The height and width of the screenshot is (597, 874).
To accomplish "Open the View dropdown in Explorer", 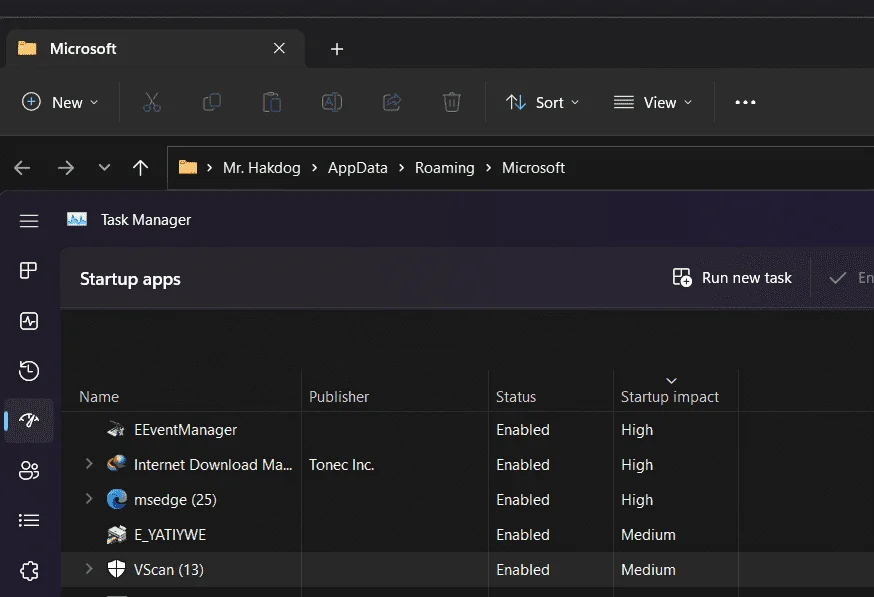I will (x=653, y=103).
